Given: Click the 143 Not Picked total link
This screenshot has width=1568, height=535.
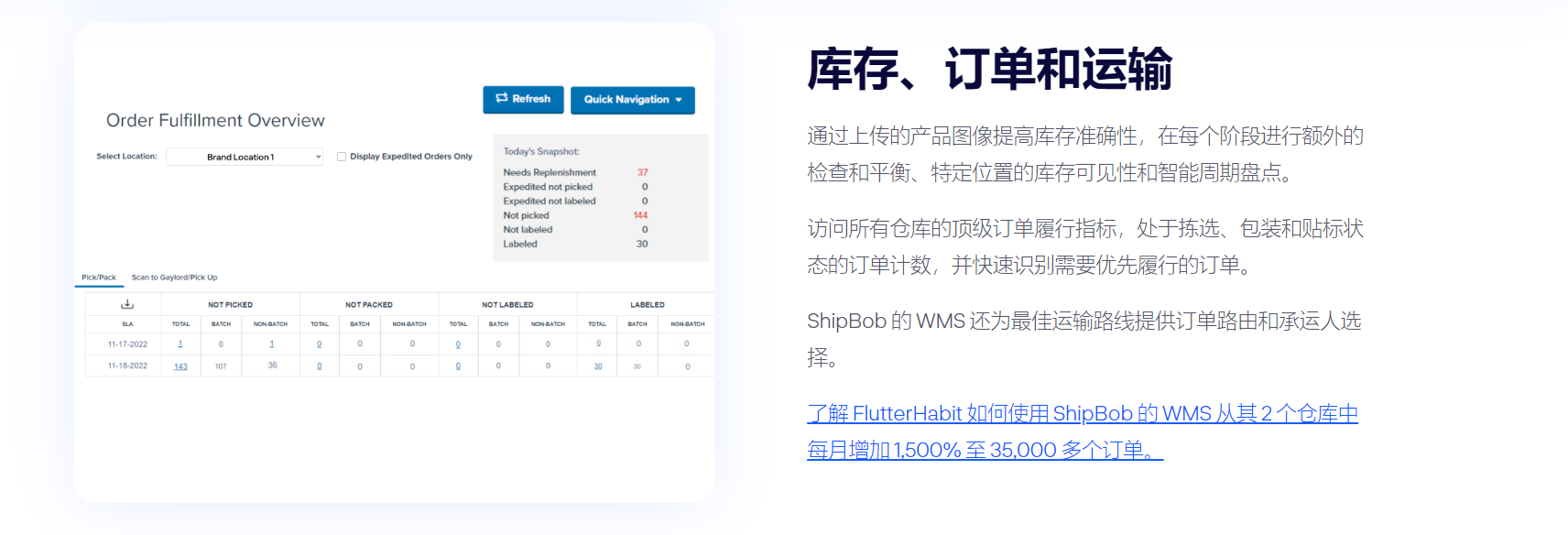Looking at the screenshot, I should (180, 366).
